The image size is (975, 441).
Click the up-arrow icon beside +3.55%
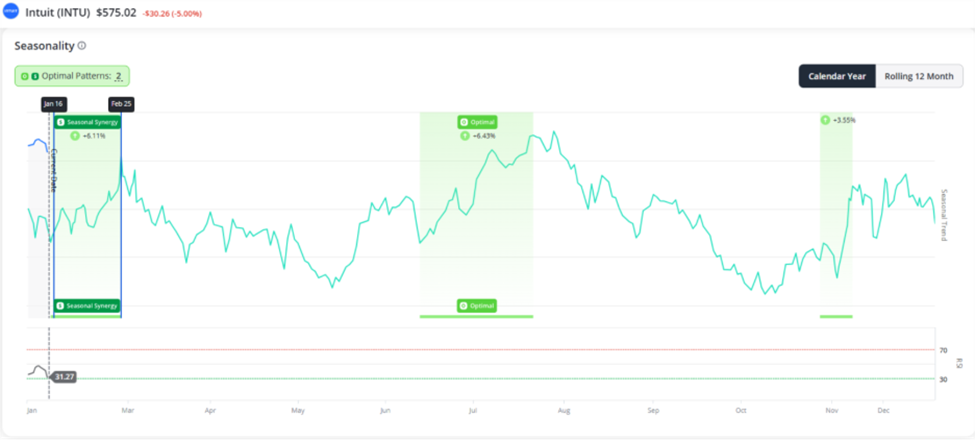click(x=825, y=120)
